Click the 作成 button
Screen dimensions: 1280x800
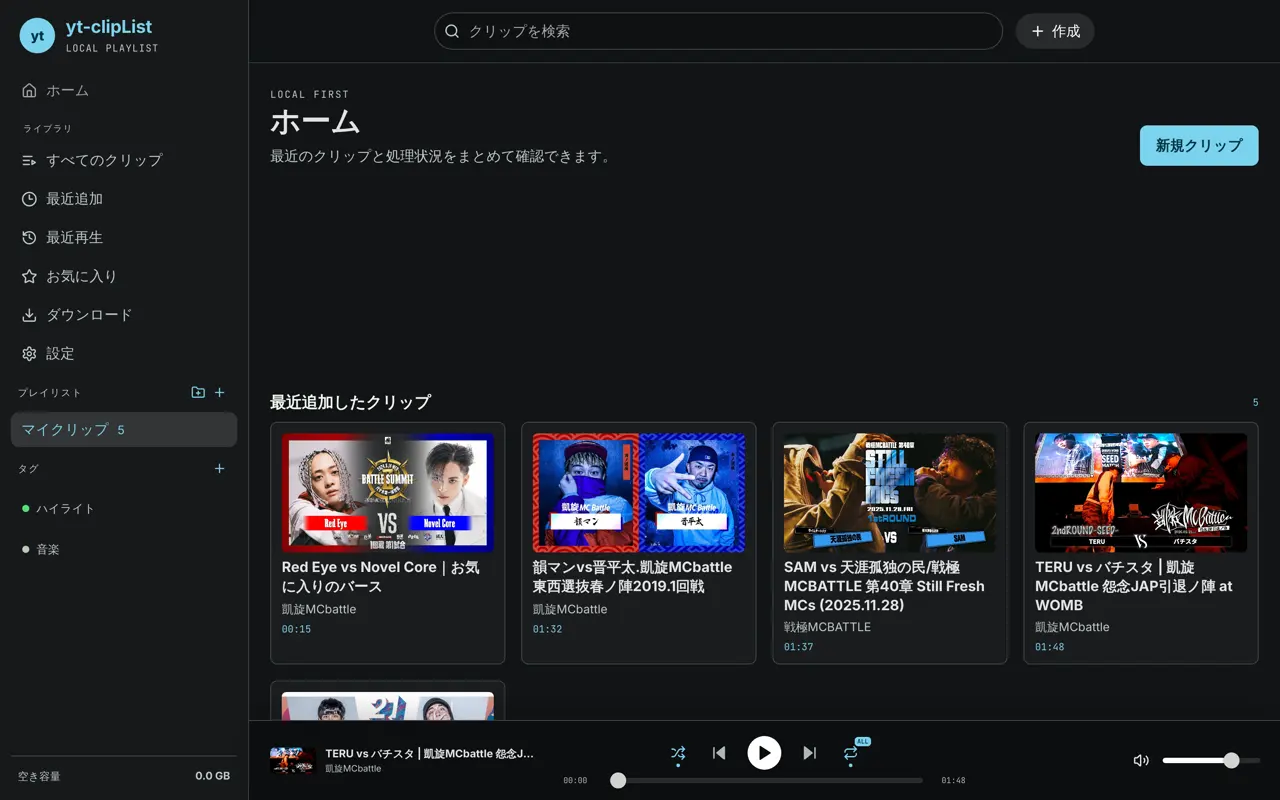[1055, 31]
